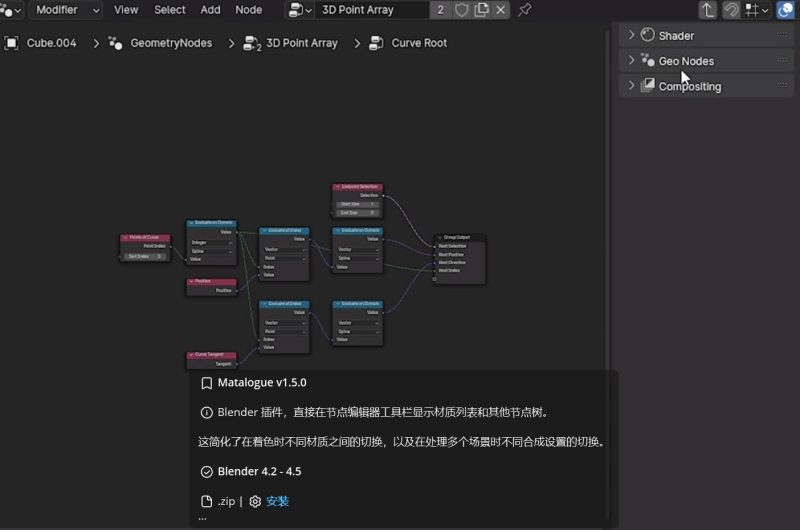This screenshot has height=530, width=800.
Task: Click the node group browse icon dropdown
Action: (x=299, y=10)
